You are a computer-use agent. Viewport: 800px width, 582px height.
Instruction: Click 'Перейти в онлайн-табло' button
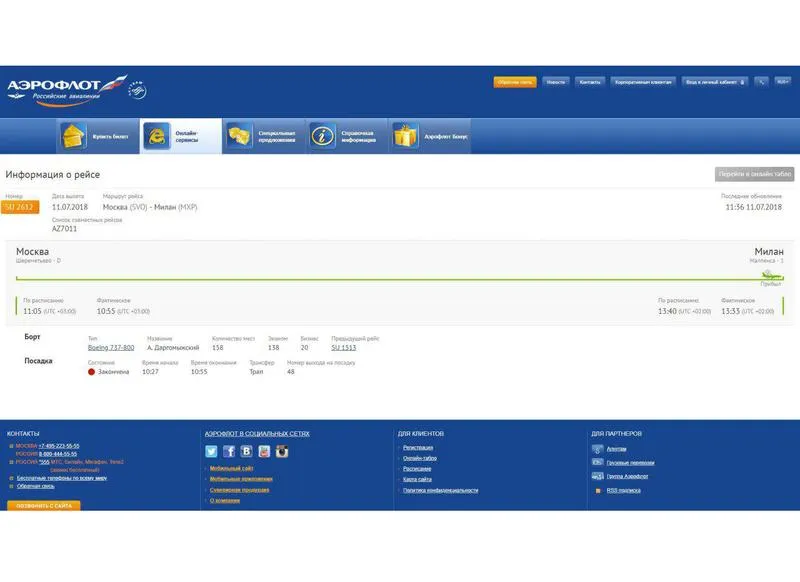click(x=755, y=174)
